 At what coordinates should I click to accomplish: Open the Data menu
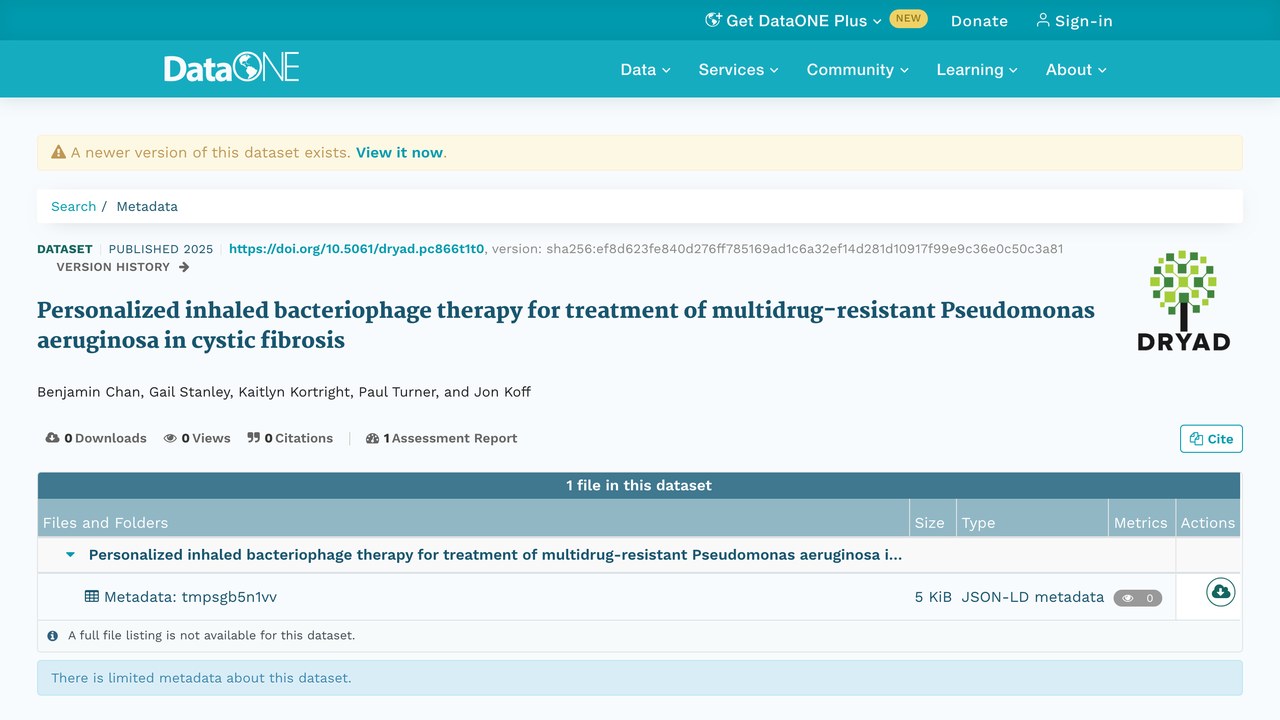(x=645, y=69)
